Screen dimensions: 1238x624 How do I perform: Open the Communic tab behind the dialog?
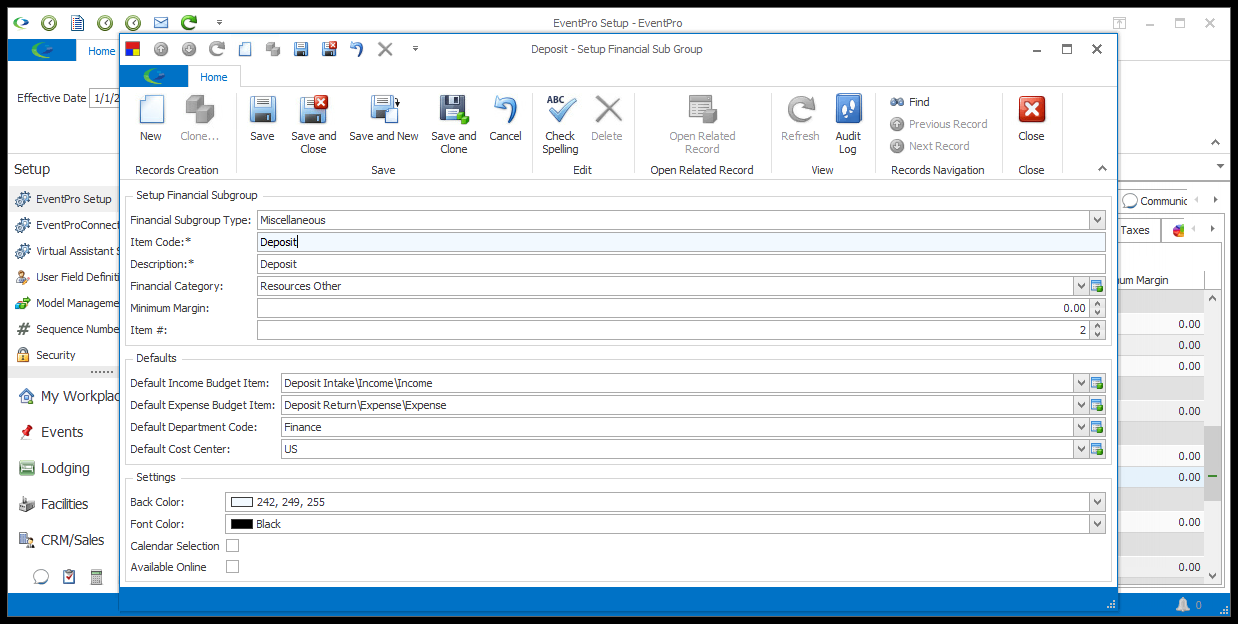click(1155, 201)
